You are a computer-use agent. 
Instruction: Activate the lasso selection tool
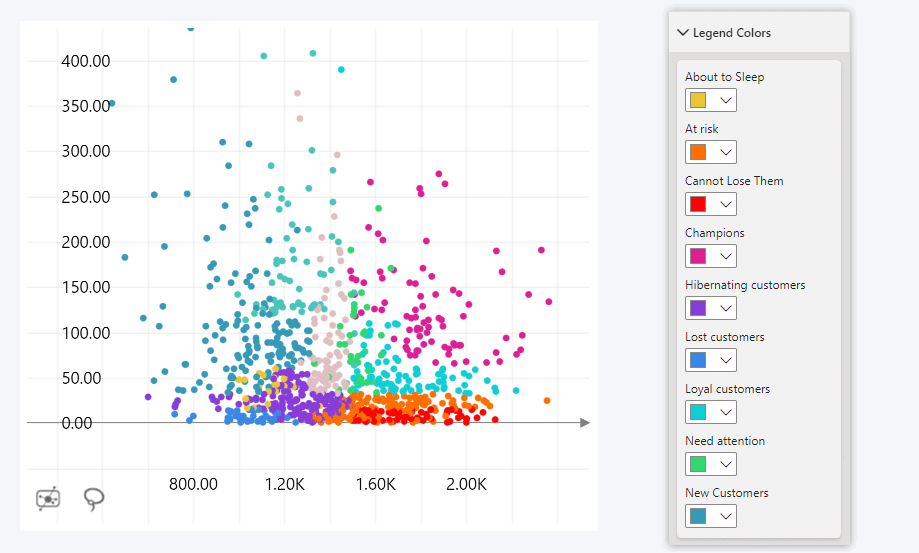tap(94, 498)
